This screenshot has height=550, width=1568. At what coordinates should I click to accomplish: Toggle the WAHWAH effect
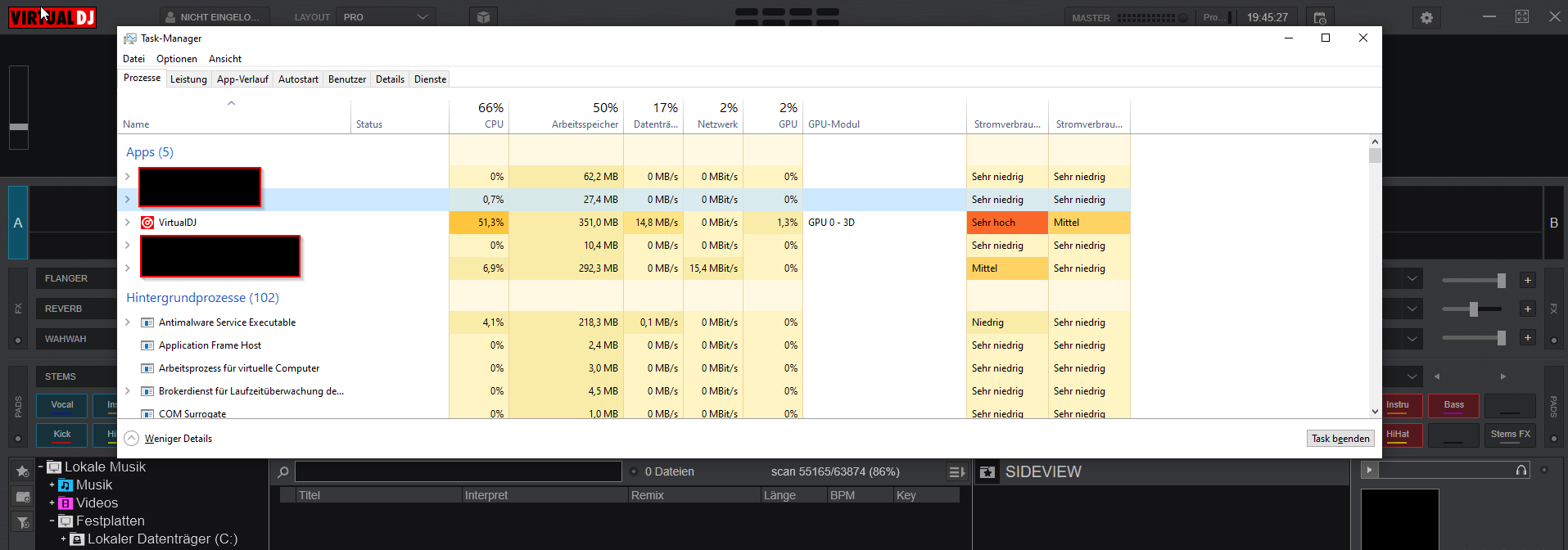coord(75,339)
